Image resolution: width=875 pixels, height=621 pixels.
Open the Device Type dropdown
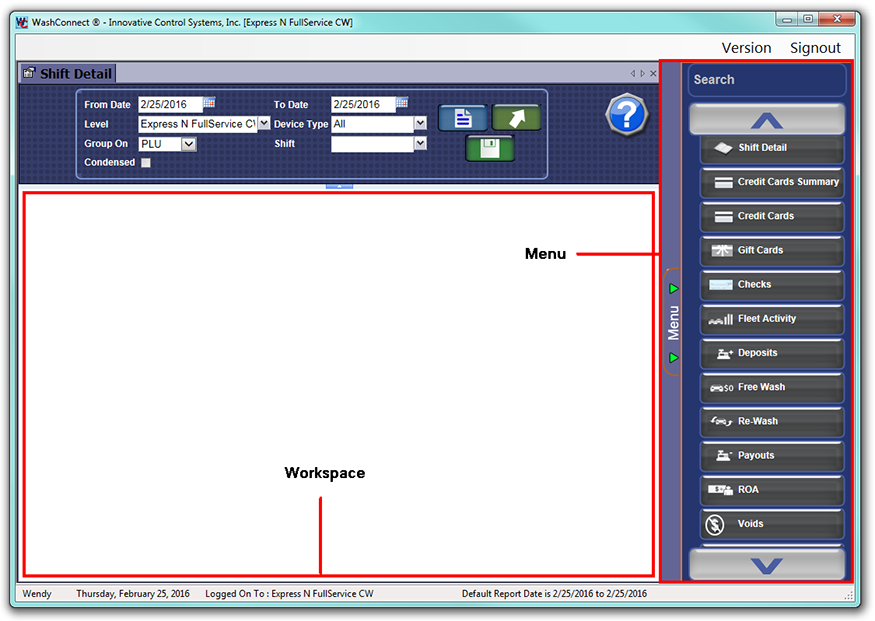pos(420,124)
